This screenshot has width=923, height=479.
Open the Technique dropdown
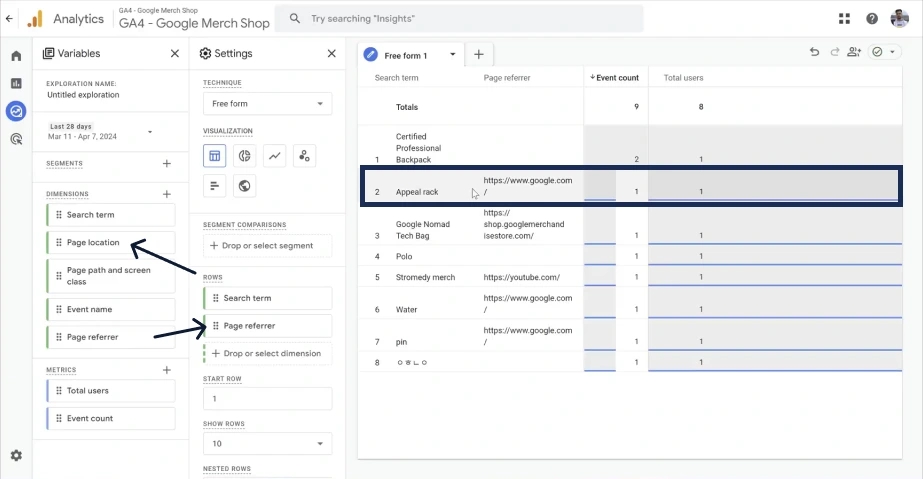[267, 104]
